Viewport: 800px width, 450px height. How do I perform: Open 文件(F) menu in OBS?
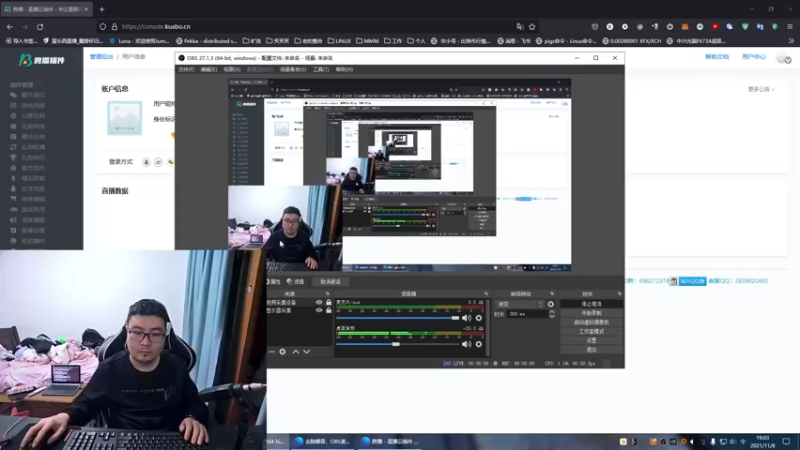click(x=186, y=69)
